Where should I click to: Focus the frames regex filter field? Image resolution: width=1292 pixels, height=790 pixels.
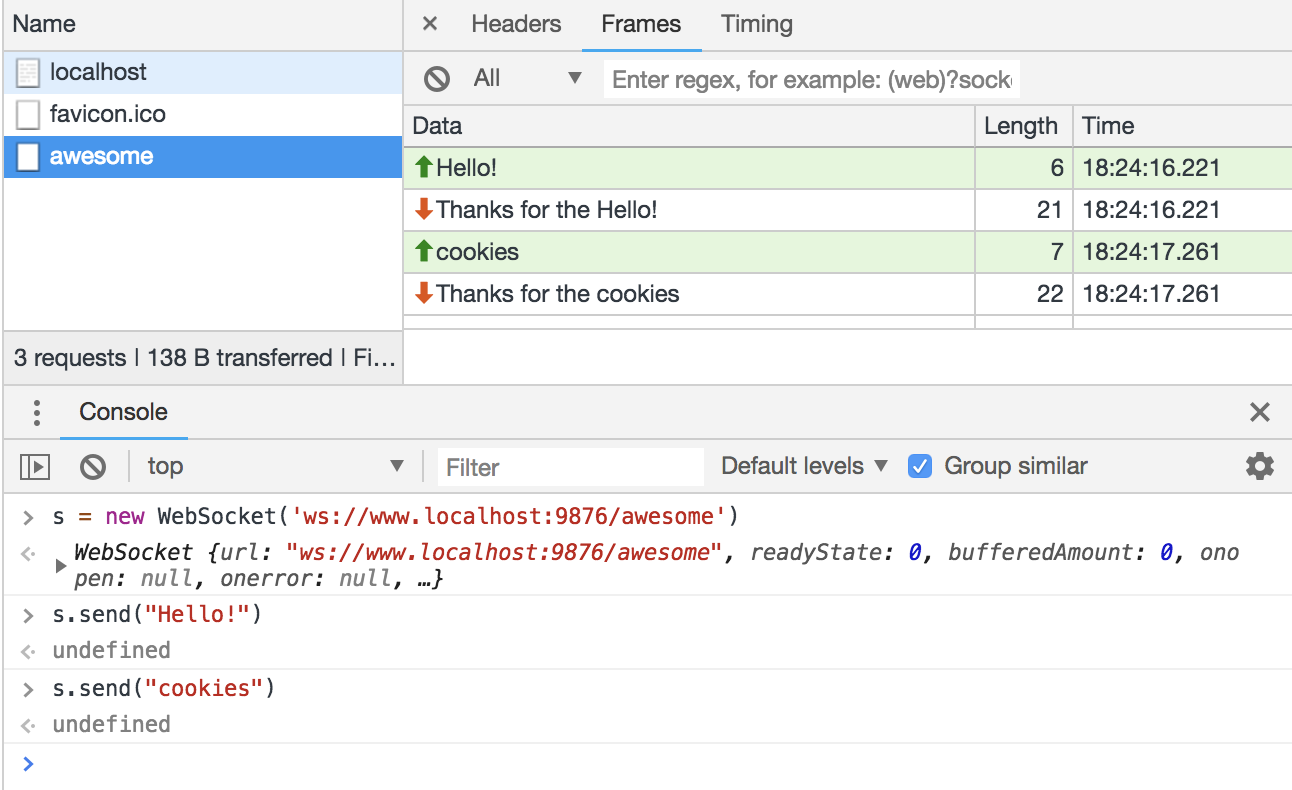(x=812, y=79)
